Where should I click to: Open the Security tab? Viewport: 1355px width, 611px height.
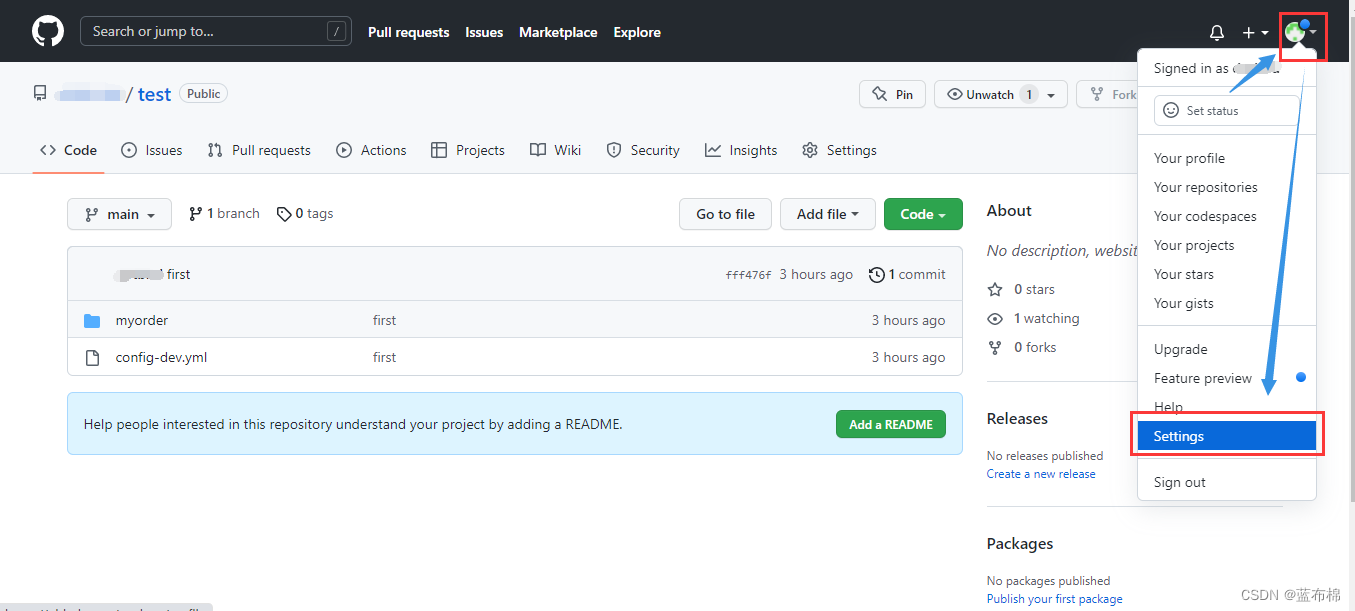[x=643, y=150]
